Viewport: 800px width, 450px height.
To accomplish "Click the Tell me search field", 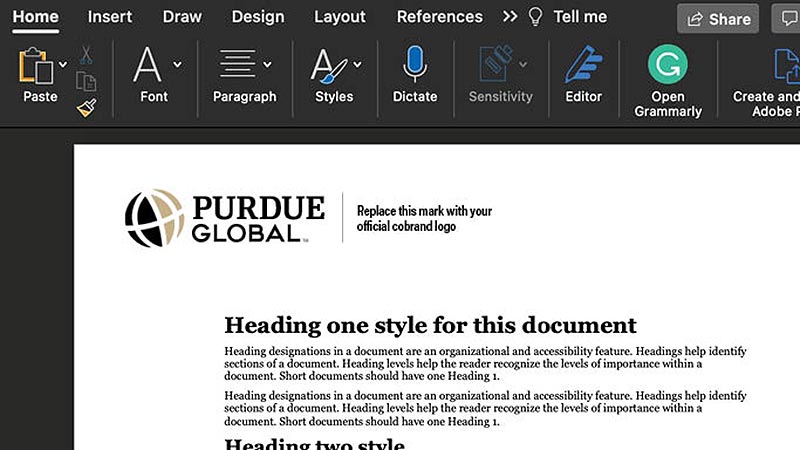I will tap(580, 17).
